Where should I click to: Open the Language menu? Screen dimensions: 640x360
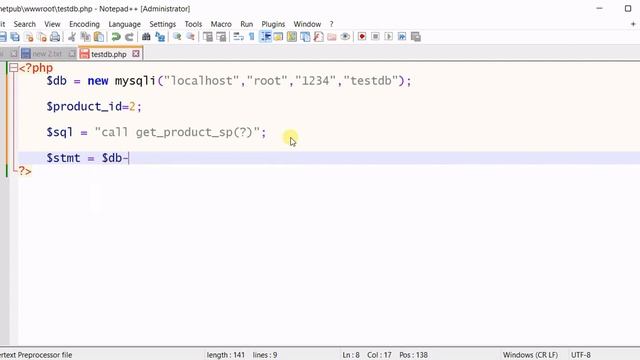pos(124,24)
